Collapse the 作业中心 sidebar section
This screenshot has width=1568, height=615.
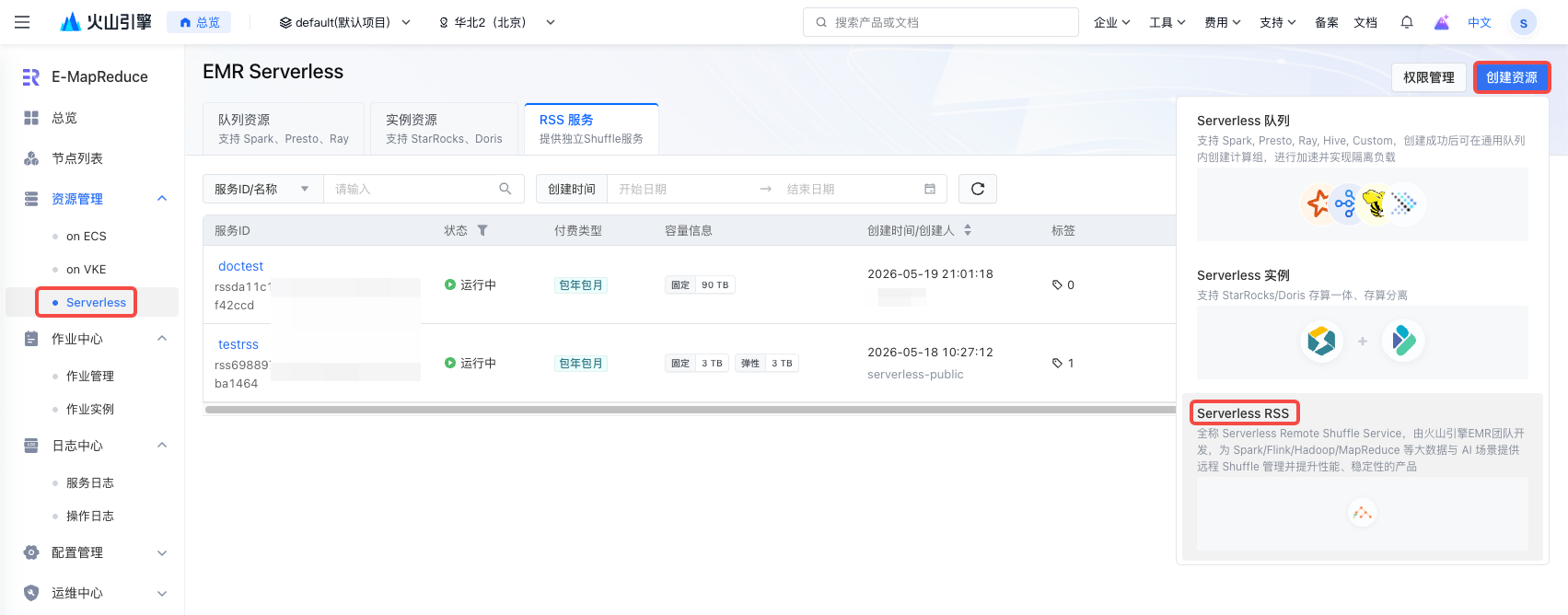tap(162, 339)
